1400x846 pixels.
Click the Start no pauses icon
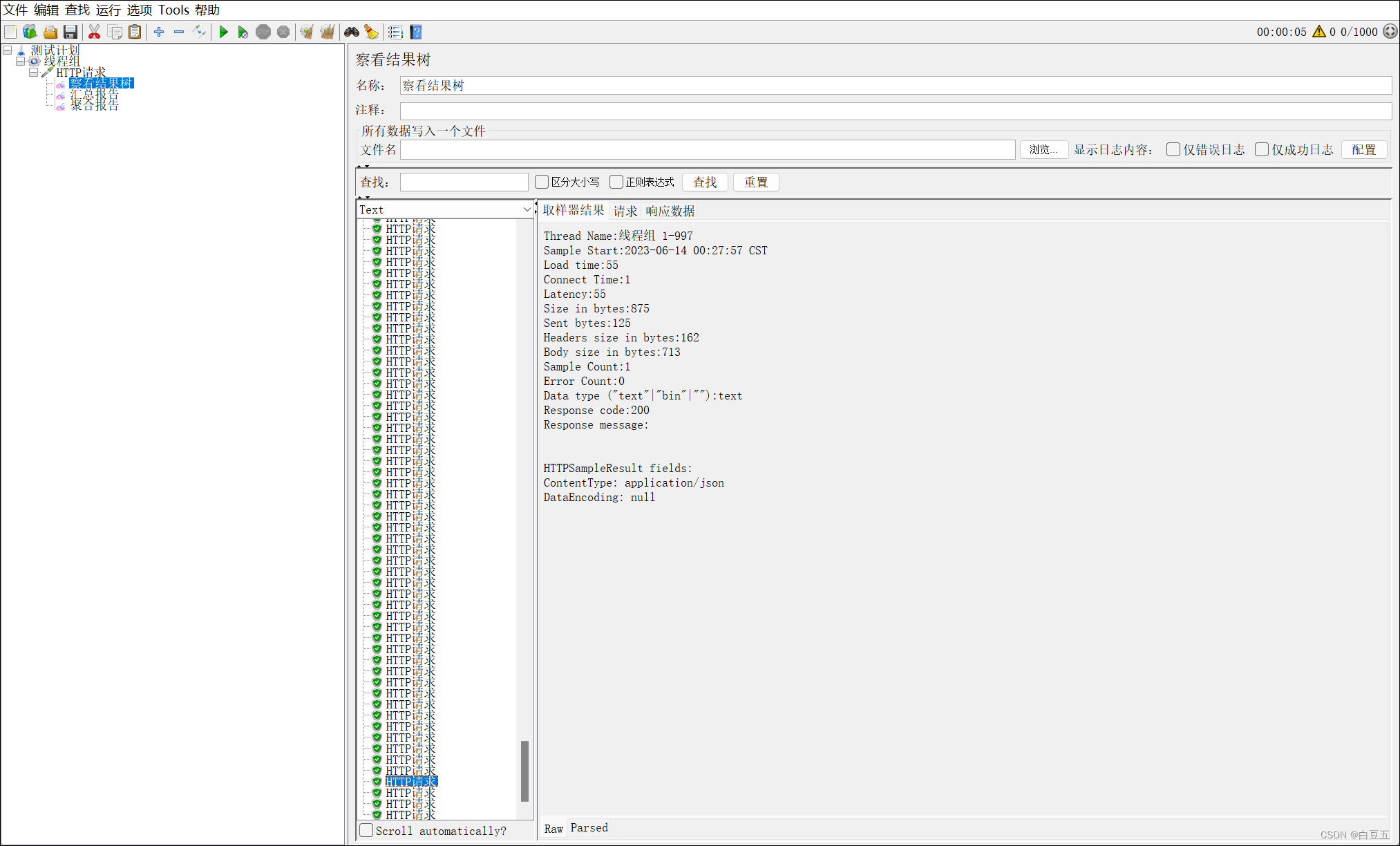point(243,32)
